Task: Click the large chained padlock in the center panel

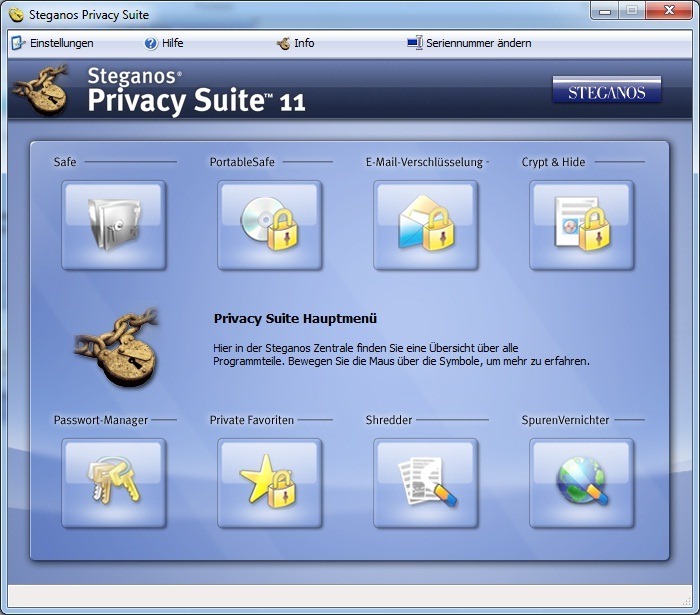Action: pos(117,347)
